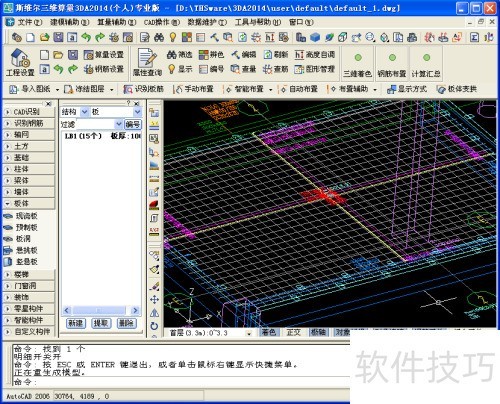
Task: Open the 文件(F) menu
Action: [30, 22]
